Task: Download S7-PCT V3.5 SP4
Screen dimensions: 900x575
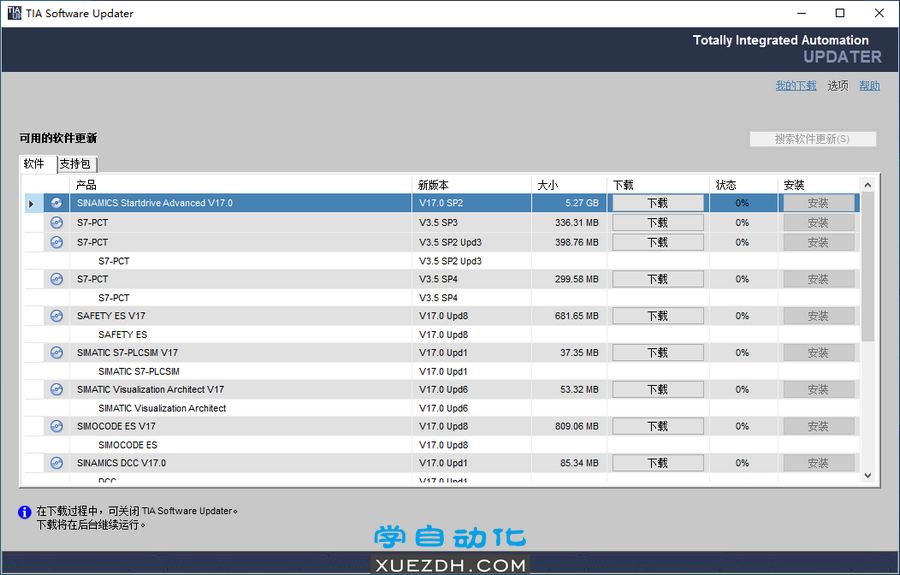Action: [658, 279]
